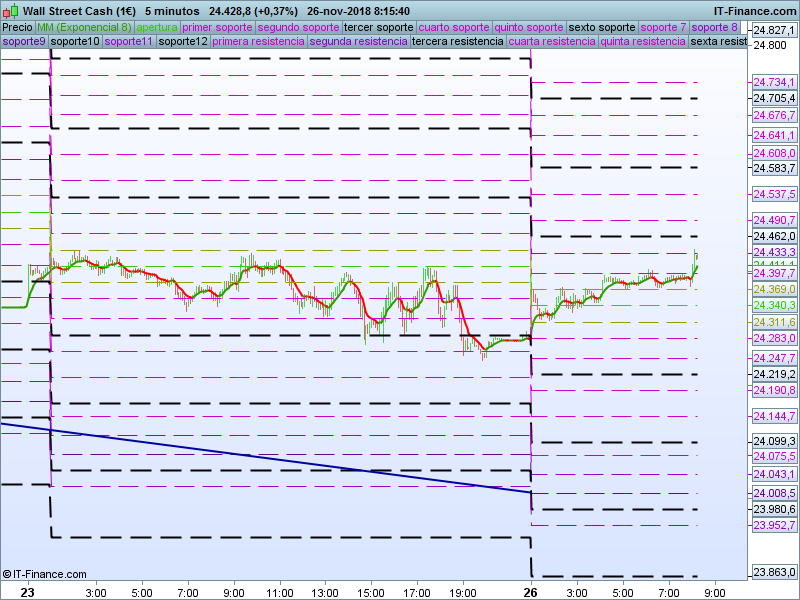The width and height of the screenshot is (800, 600).
Task: Click the IT-Finance.com link in title bar
Action: point(747,10)
